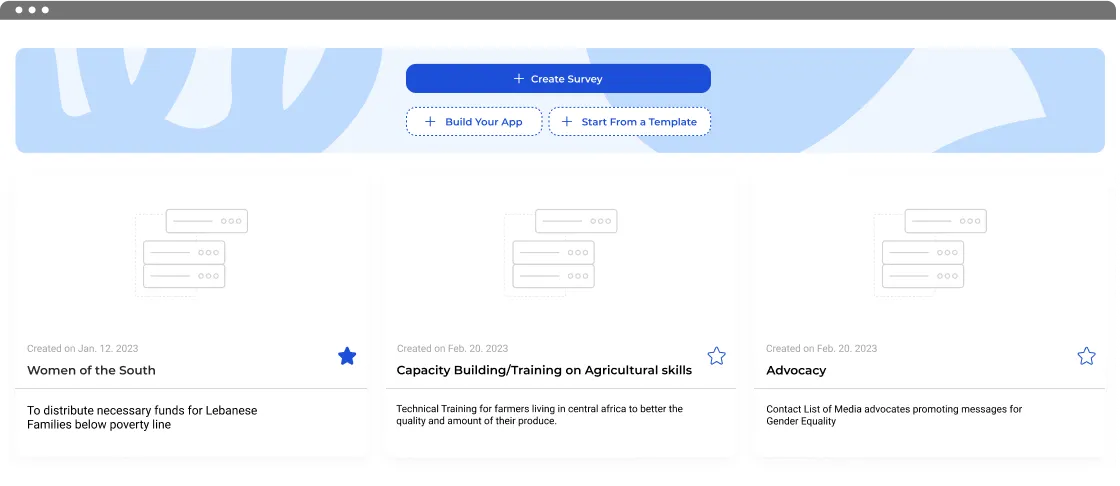The height and width of the screenshot is (486, 1120).
Task: Select description about Lebanese Families funds
Action: coord(142,417)
